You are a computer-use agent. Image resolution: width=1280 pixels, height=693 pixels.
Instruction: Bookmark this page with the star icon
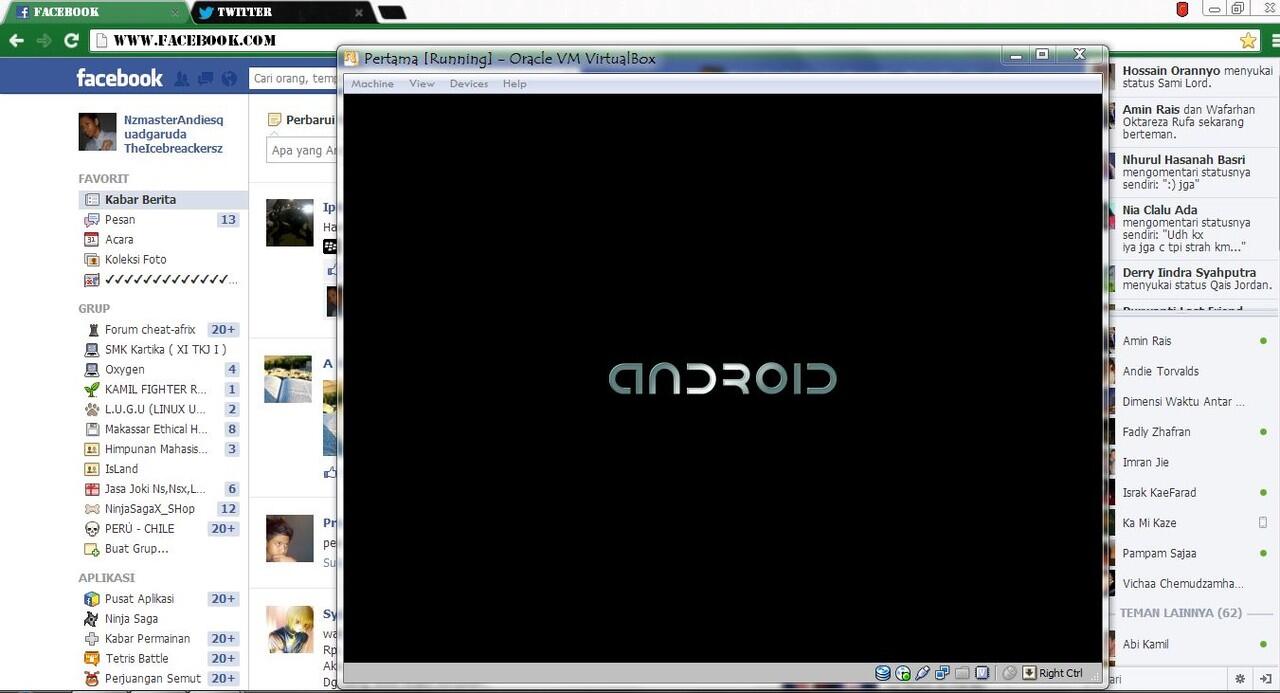(x=1248, y=41)
